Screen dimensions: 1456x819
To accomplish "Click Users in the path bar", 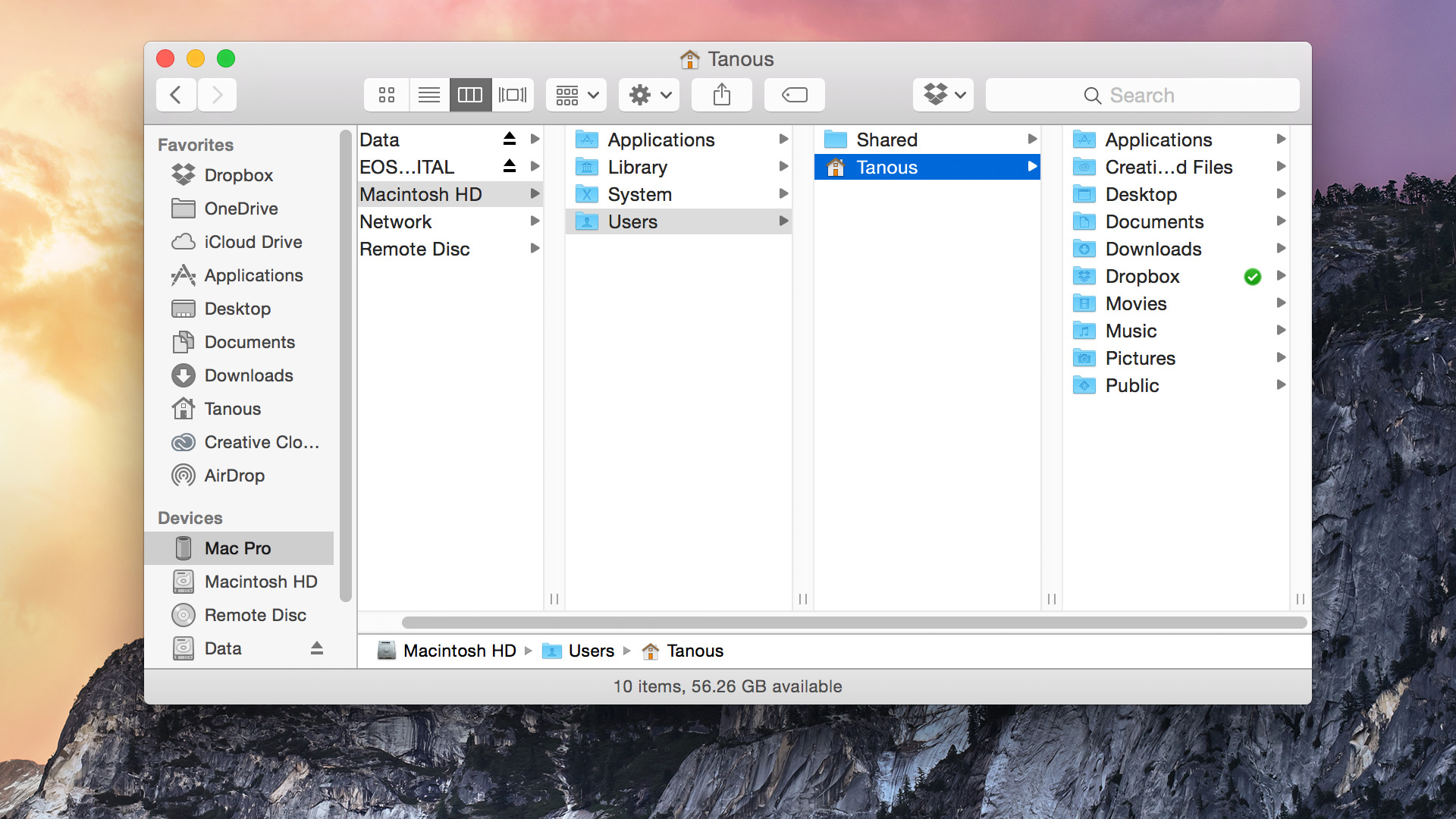I will (x=591, y=651).
